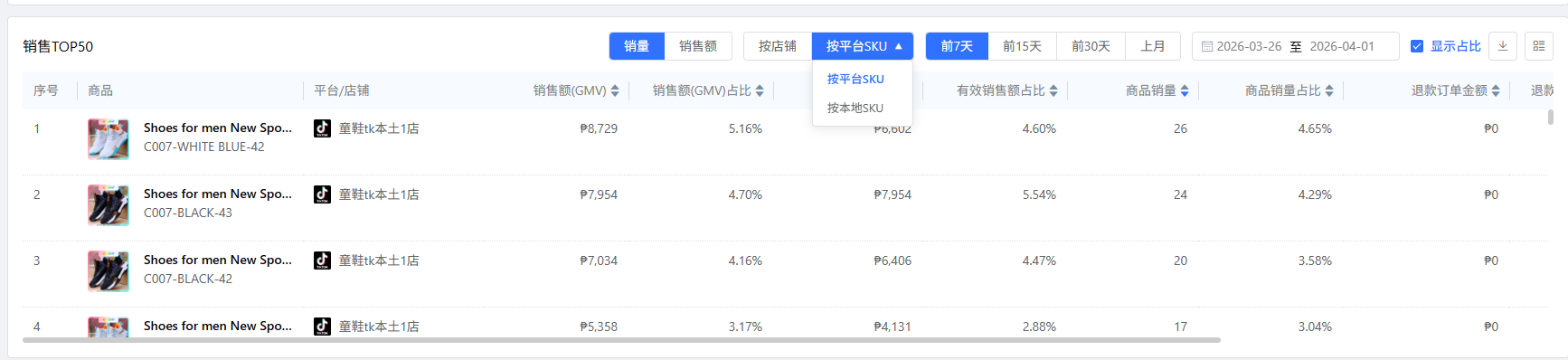
Task: Click TikTok icon in row 1
Action: tap(322, 128)
